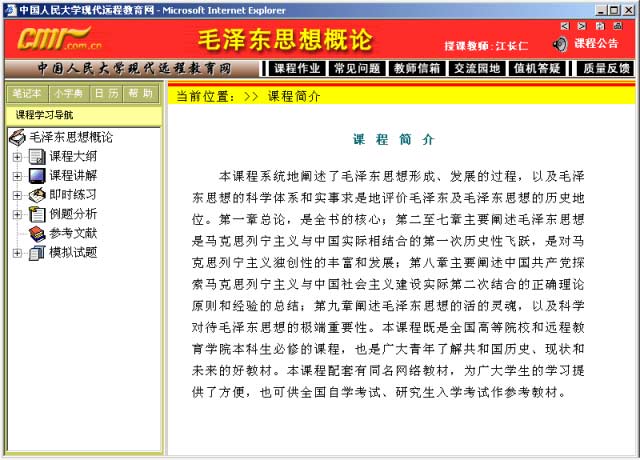Screen dimensions: 640x460
Task: Click the speaker icon beside 课程公告
Action: (x=560, y=44)
